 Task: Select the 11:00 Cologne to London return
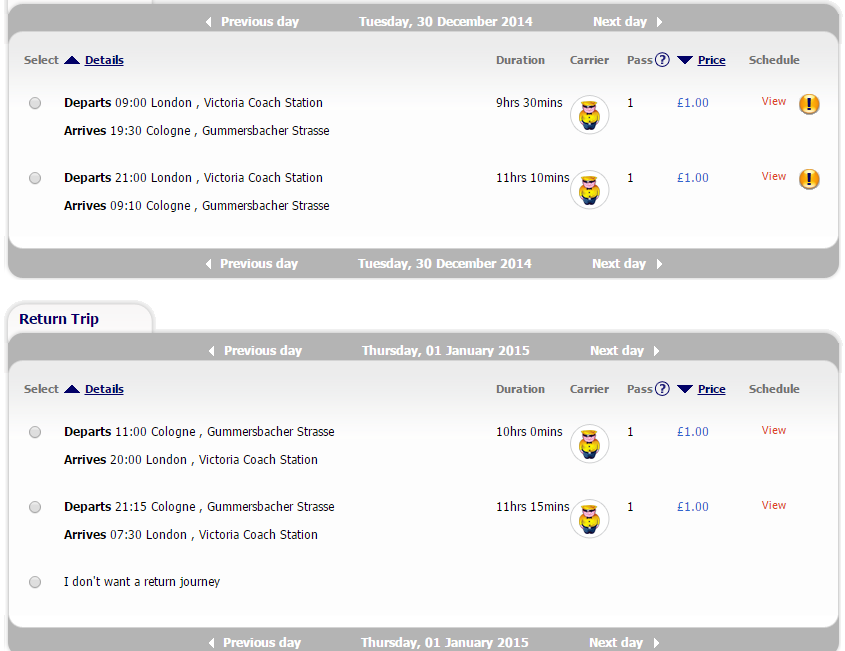click(x=35, y=432)
